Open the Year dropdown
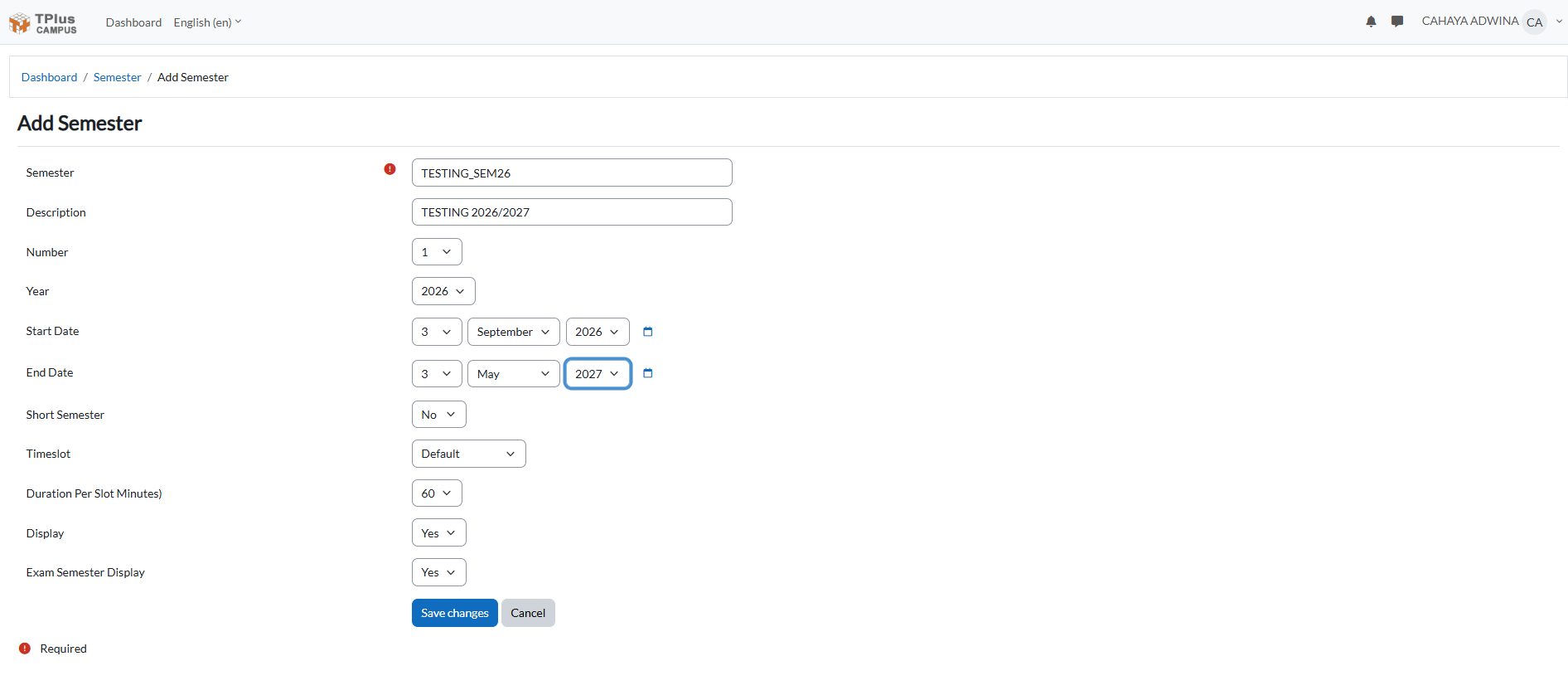 pyautogui.click(x=443, y=291)
